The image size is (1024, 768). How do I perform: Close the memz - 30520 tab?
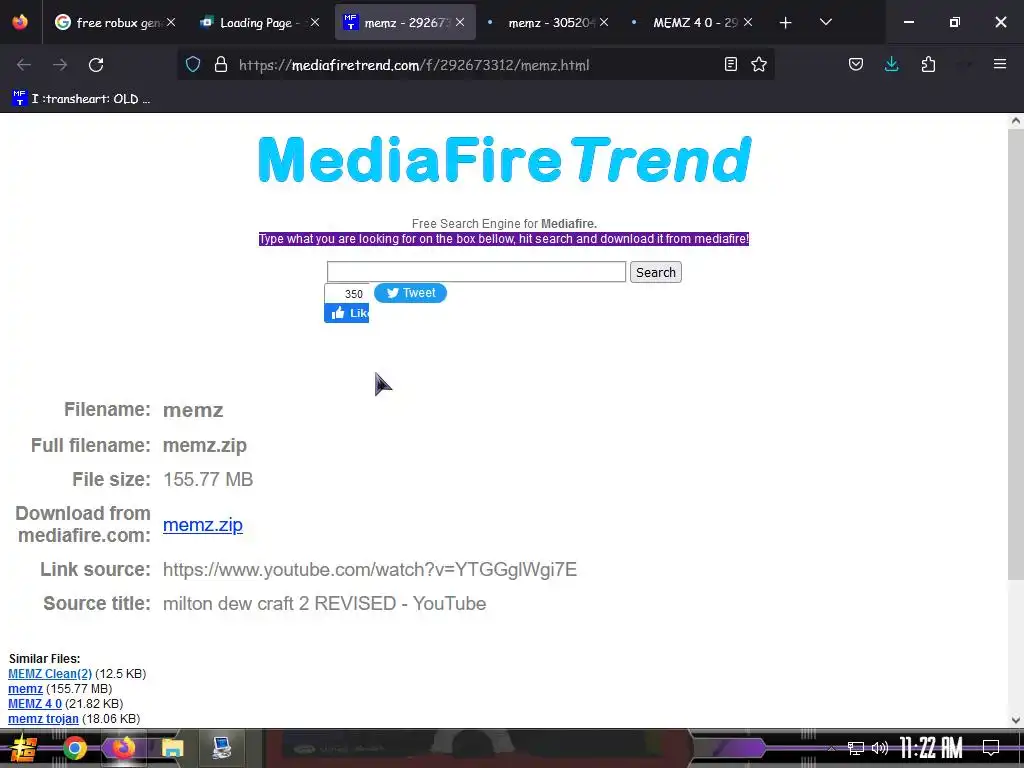(x=604, y=22)
